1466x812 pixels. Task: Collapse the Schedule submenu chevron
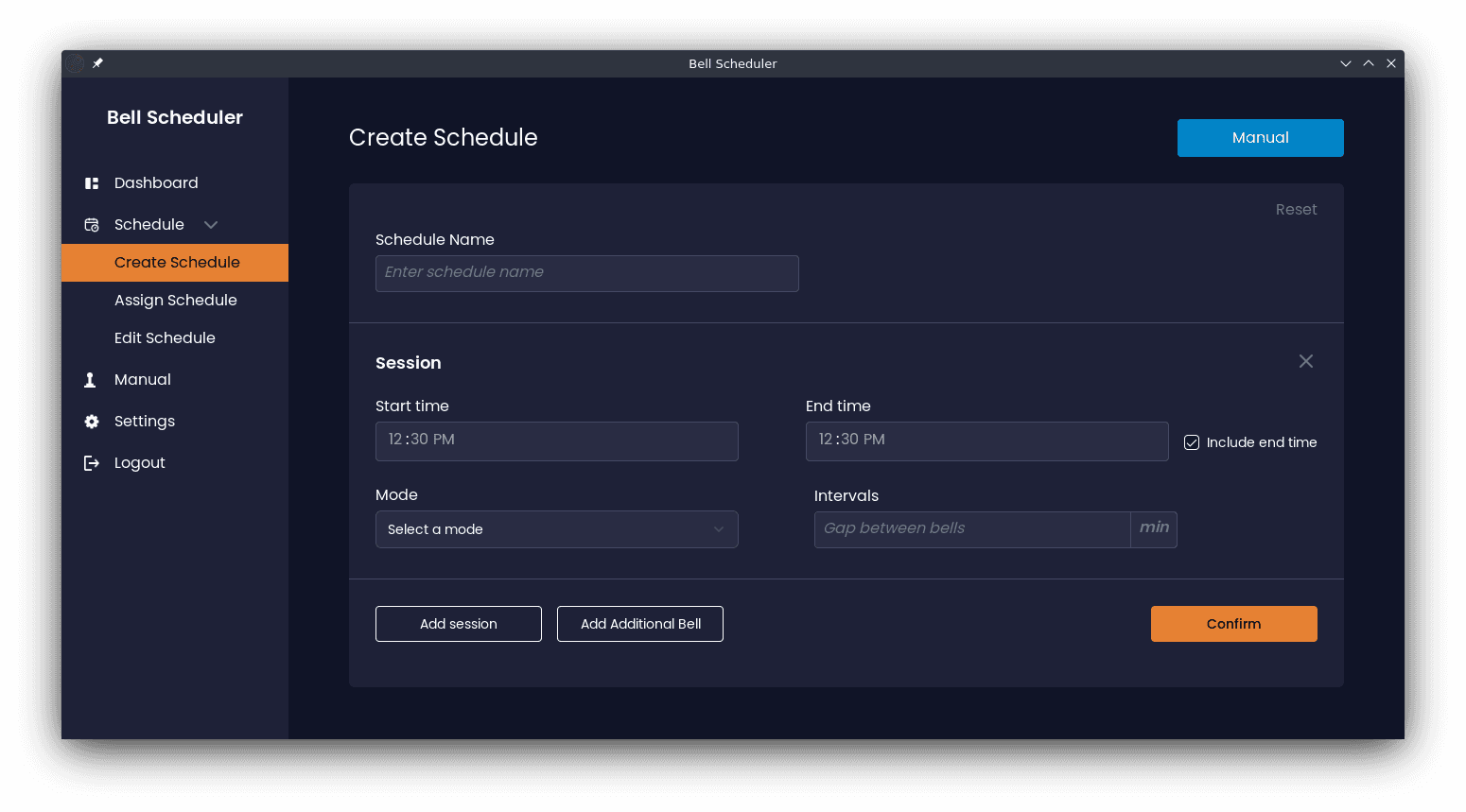click(x=211, y=225)
